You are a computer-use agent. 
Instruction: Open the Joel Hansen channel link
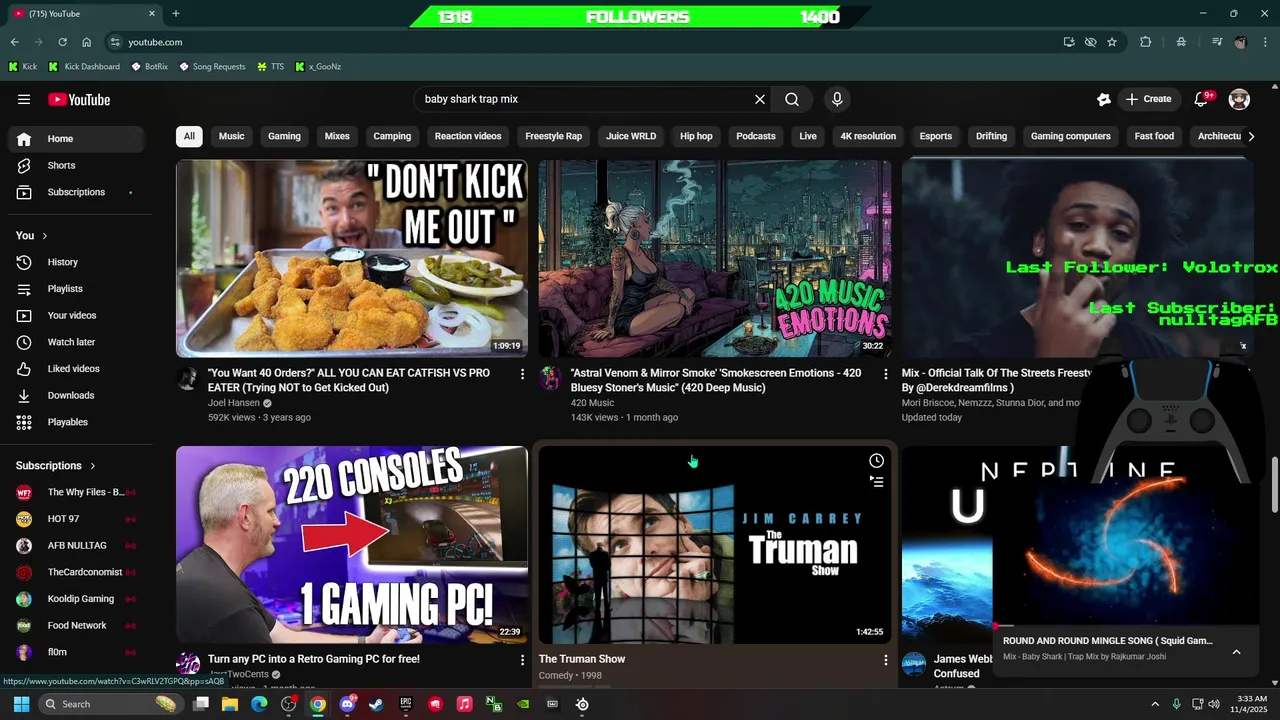pos(234,403)
